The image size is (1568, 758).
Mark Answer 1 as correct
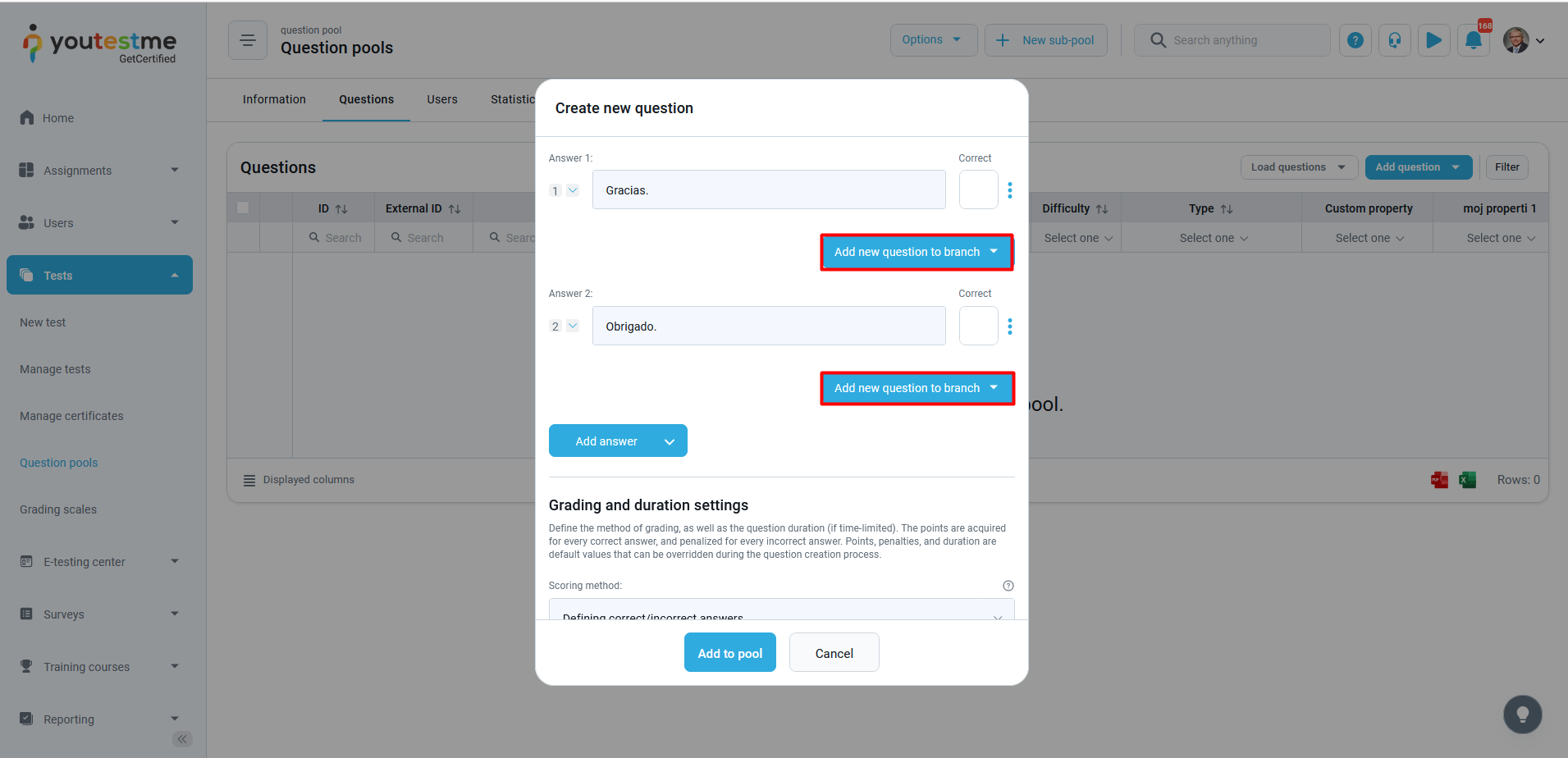pyautogui.click(x=978, y=190)
